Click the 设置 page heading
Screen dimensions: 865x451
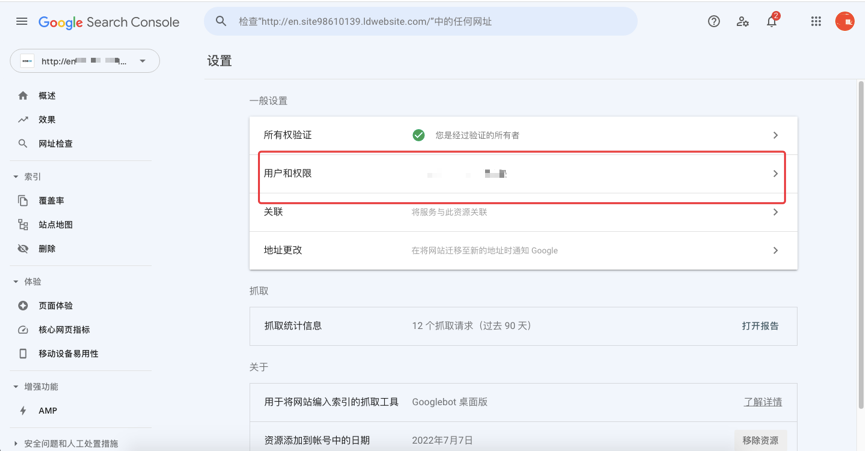(x=220, y=61)
